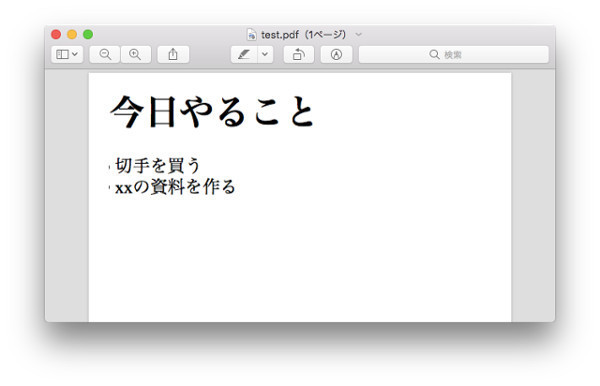
Task: Open the Share button in toolbar
Action: [173, 54]
